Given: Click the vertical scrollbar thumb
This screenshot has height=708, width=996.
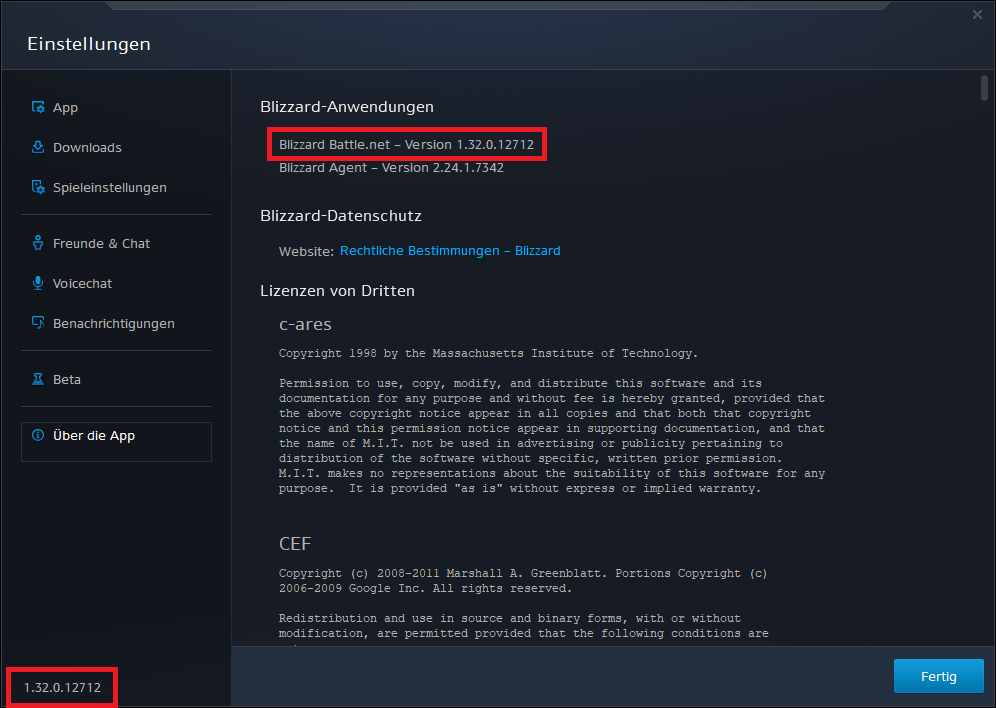Looking at the screenshot, I should pyautogui.click(x=984, y=88).
